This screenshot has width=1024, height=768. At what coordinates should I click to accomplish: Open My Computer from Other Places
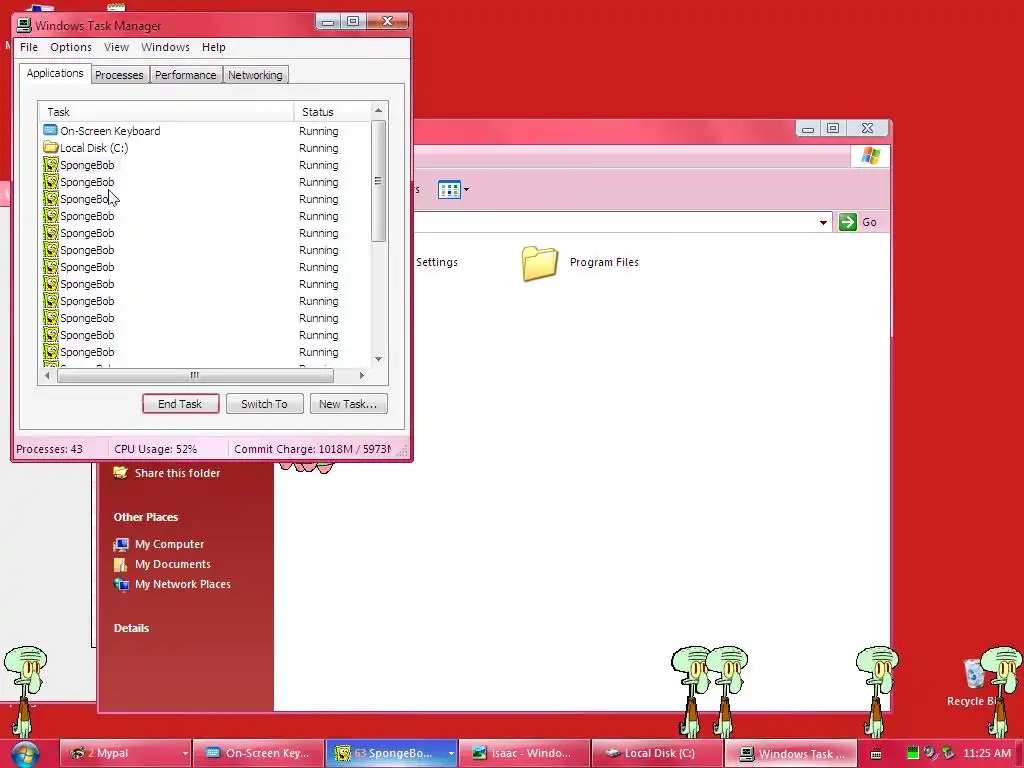pos(169,544)
